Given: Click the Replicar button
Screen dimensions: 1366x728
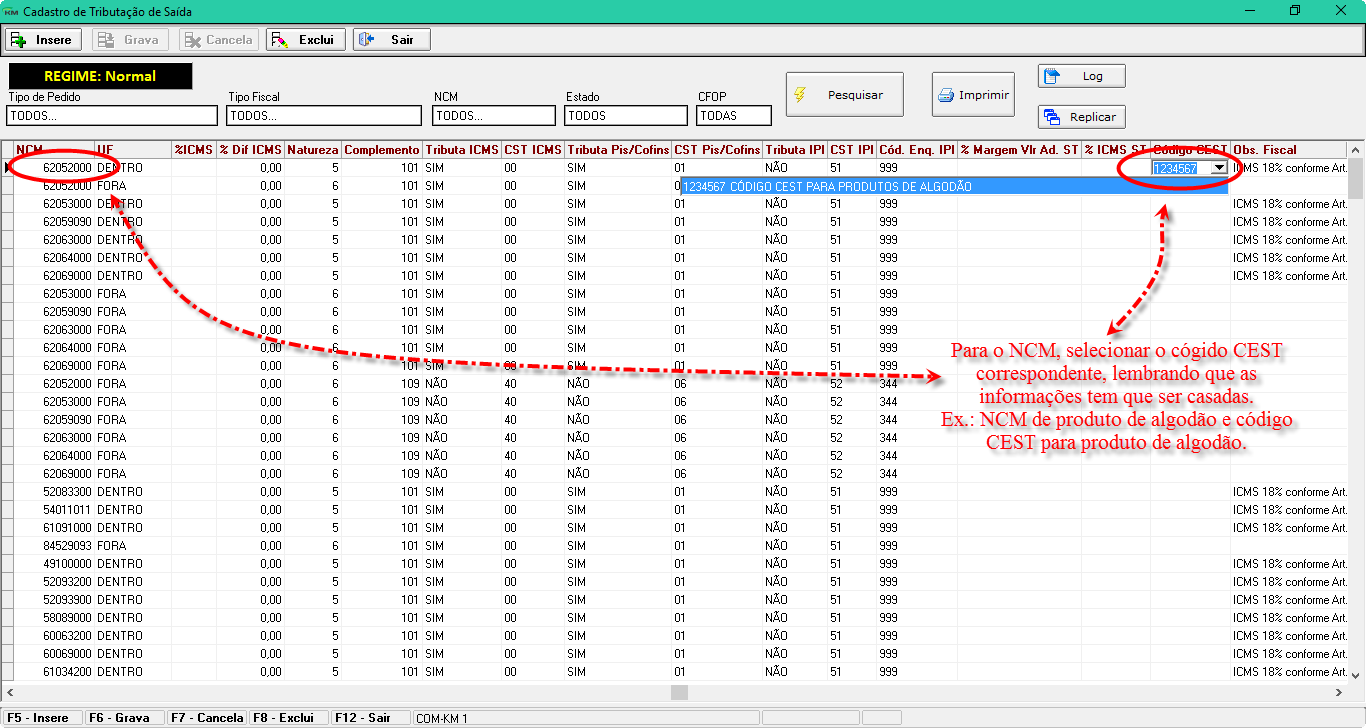Looking at the screenshot, I should [x=1081, y=117].
